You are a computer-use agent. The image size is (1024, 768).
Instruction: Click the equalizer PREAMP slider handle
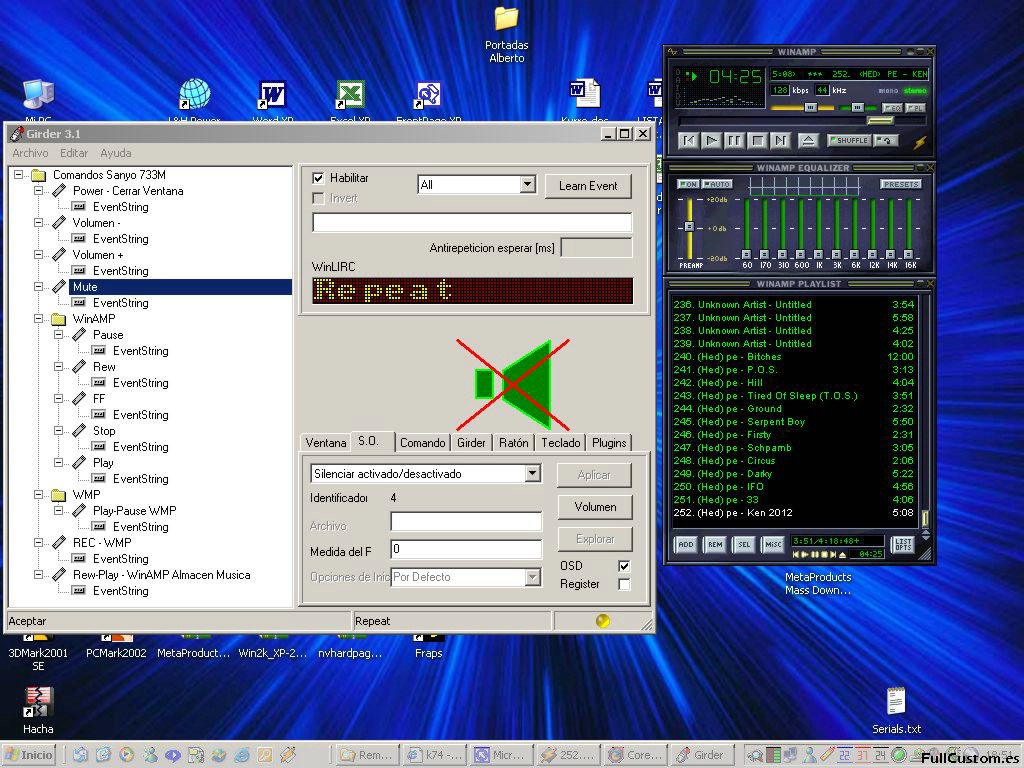[689, 227]
